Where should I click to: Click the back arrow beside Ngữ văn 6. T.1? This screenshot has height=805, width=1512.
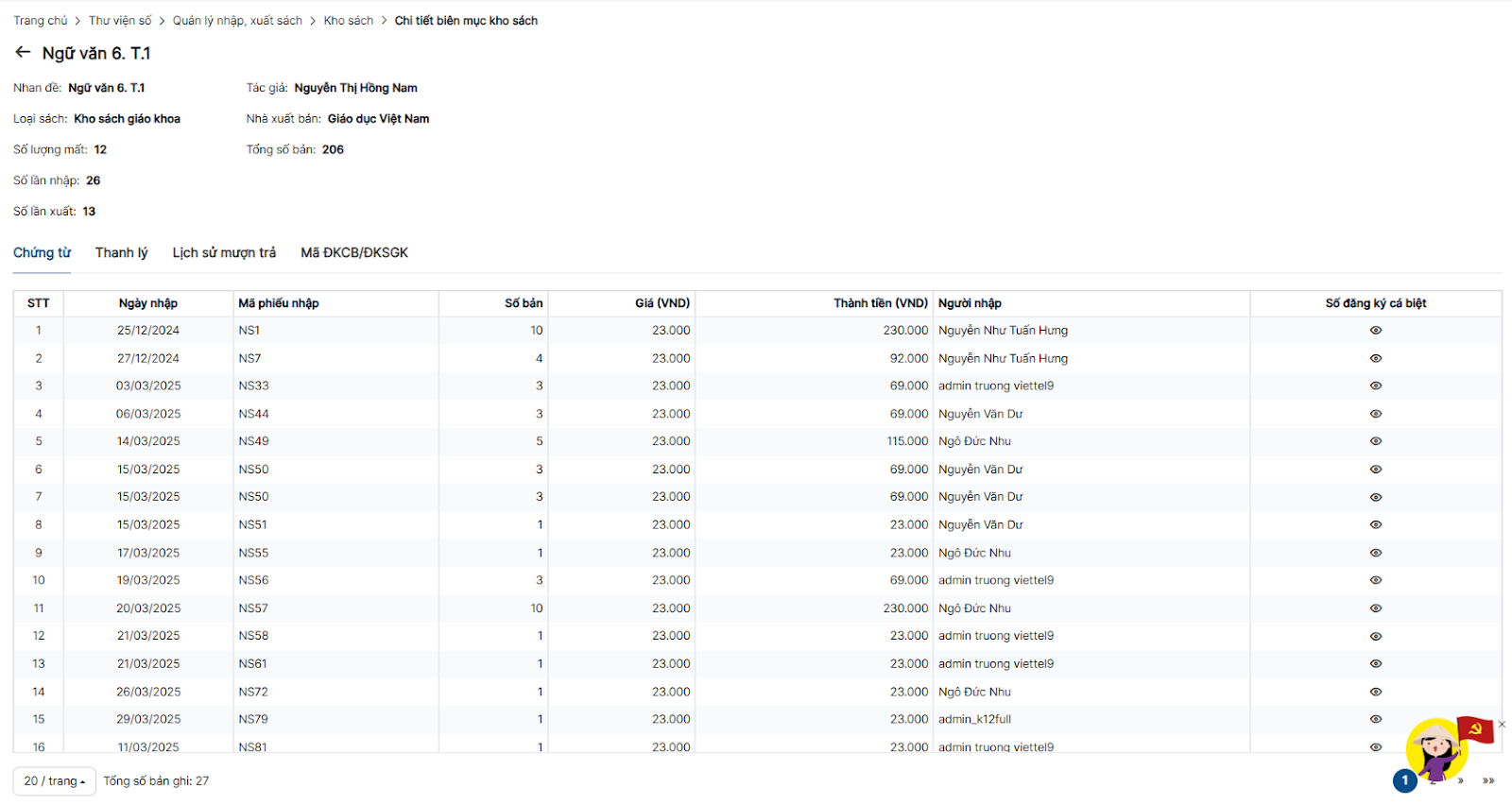coord(23,53)
